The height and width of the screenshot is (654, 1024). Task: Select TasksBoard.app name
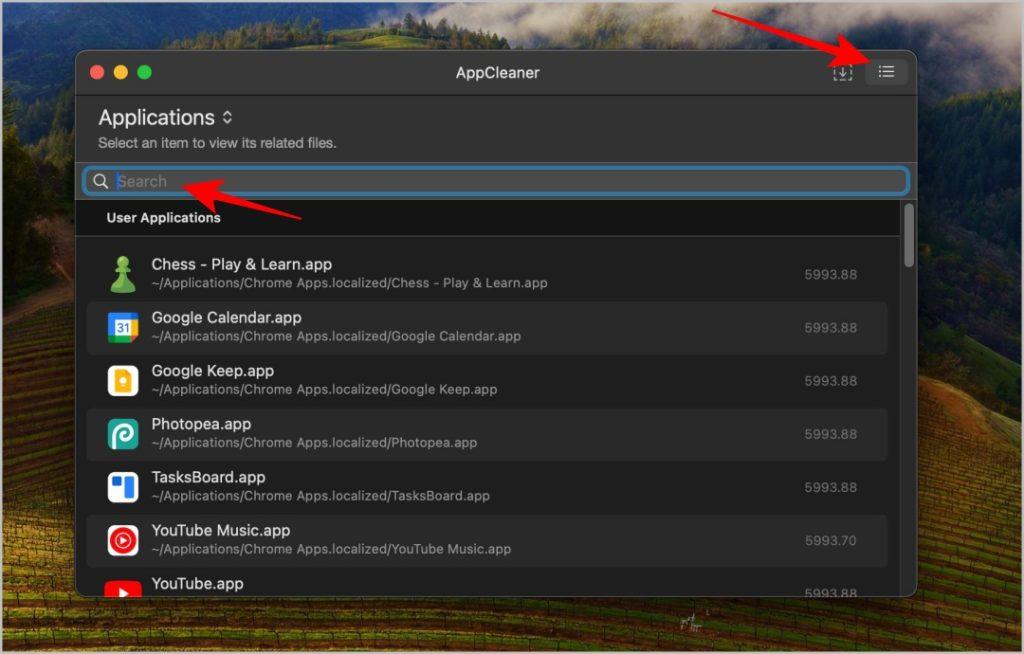point(208,477)
